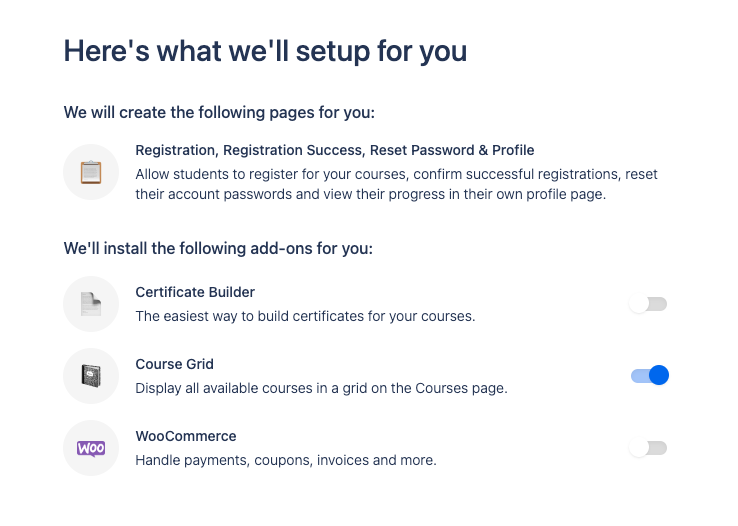This screenshot has width=738, height=526.
Task: Click the Certificate Builder title
Action: tap(195, 292)
